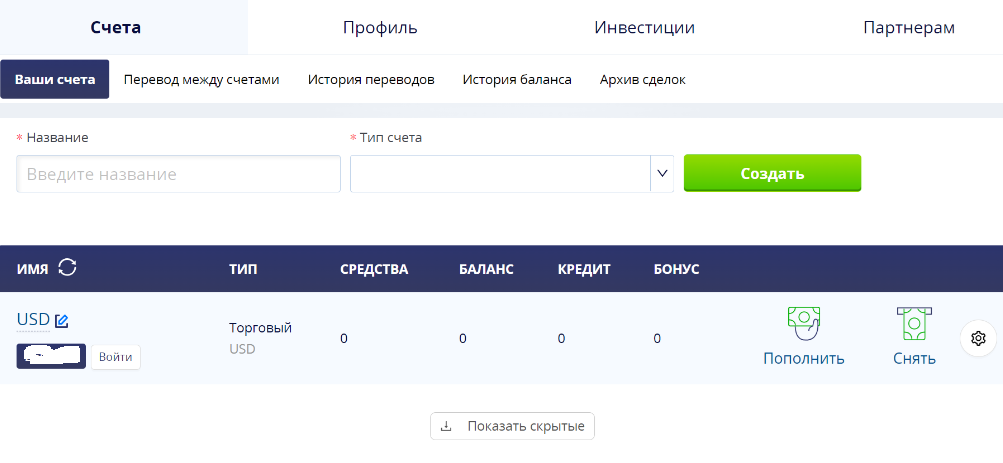Open the Тип счета combo box field
This screenshot has height=463, width=1003.
512,173
